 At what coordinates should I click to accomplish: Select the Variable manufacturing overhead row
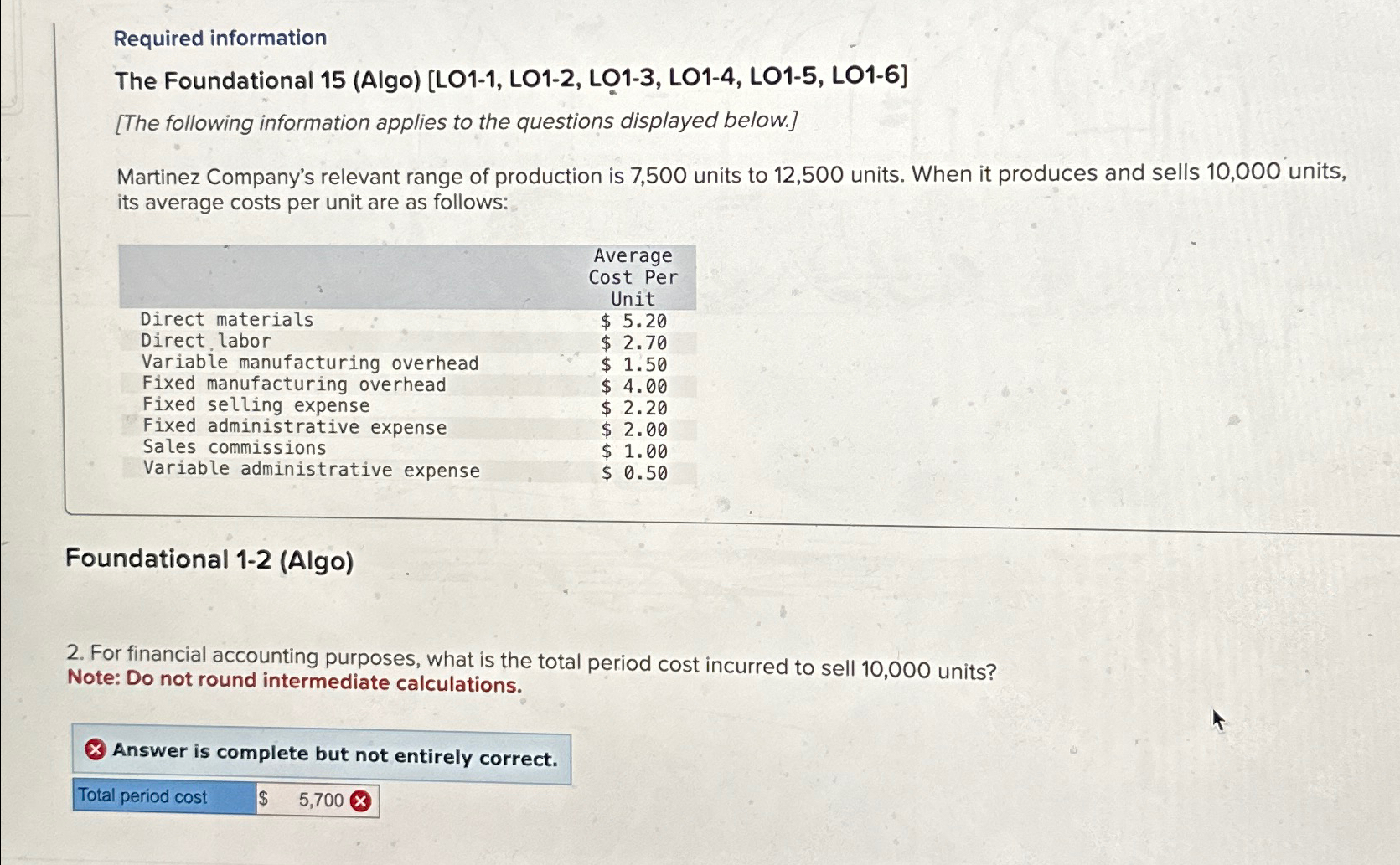(x=310, y=363)
